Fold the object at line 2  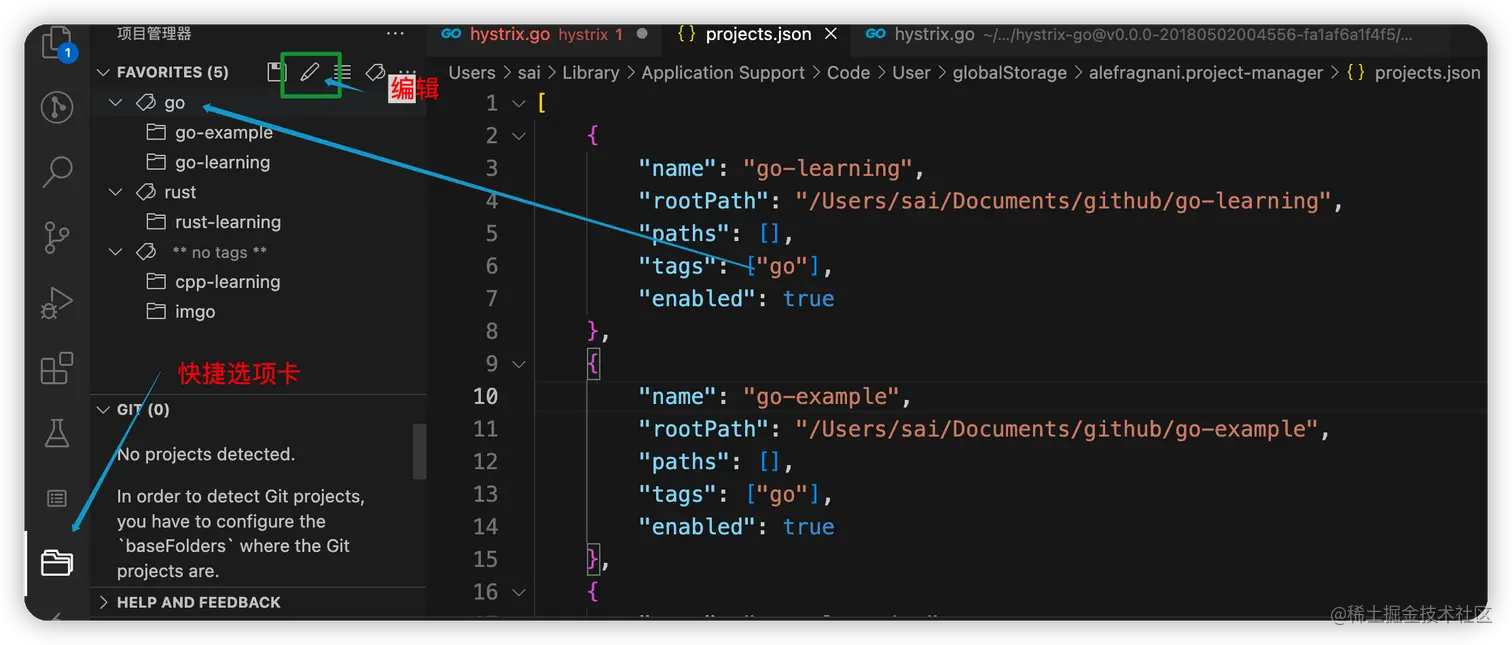click(518, 136)
